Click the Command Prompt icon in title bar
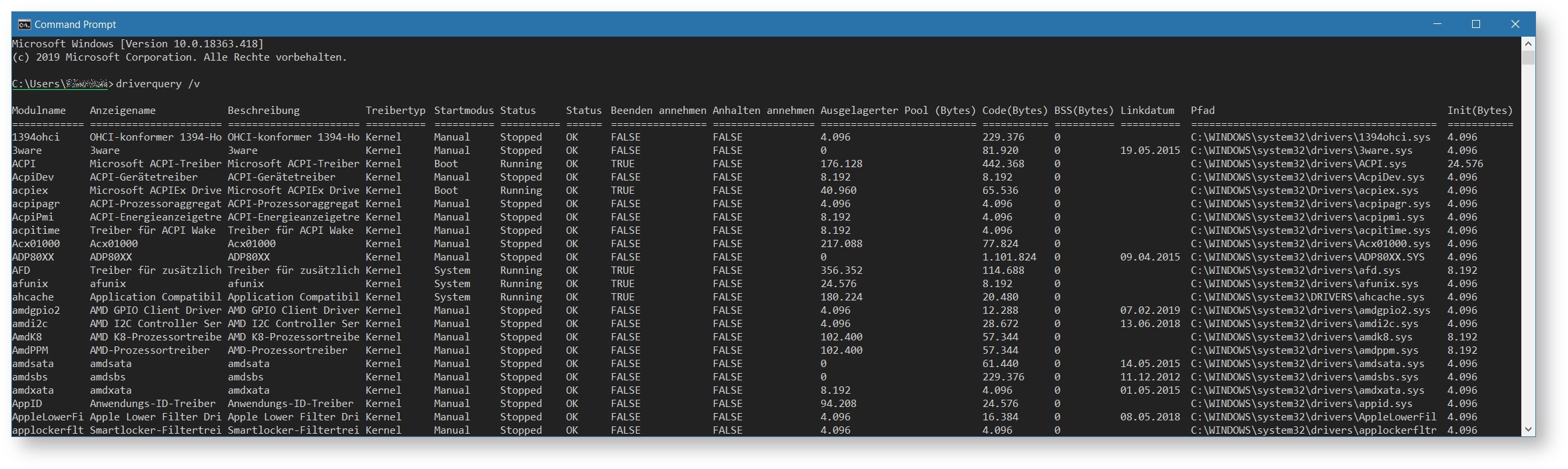This screenshot has width=1568, height=469. point(24,25)
